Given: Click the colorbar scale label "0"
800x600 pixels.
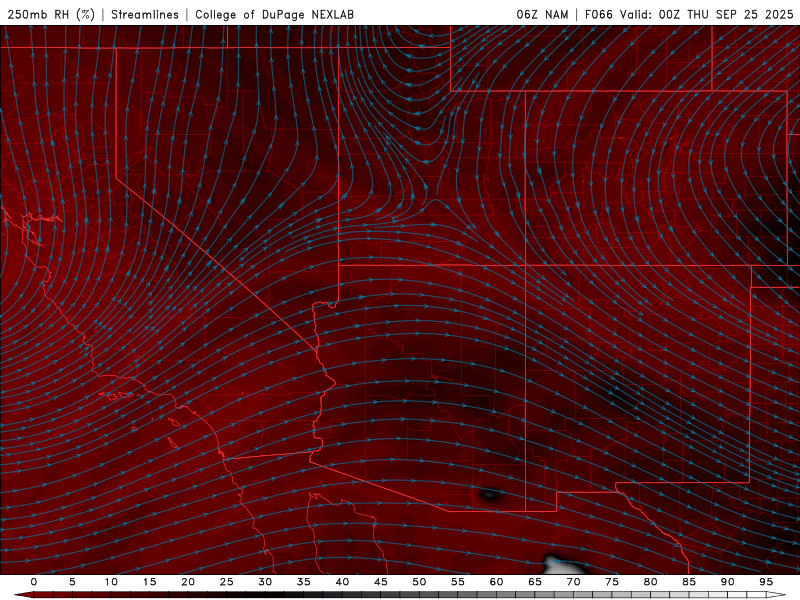Looking at the screenshot, I should pyautogui.click(x=34, y=582).
